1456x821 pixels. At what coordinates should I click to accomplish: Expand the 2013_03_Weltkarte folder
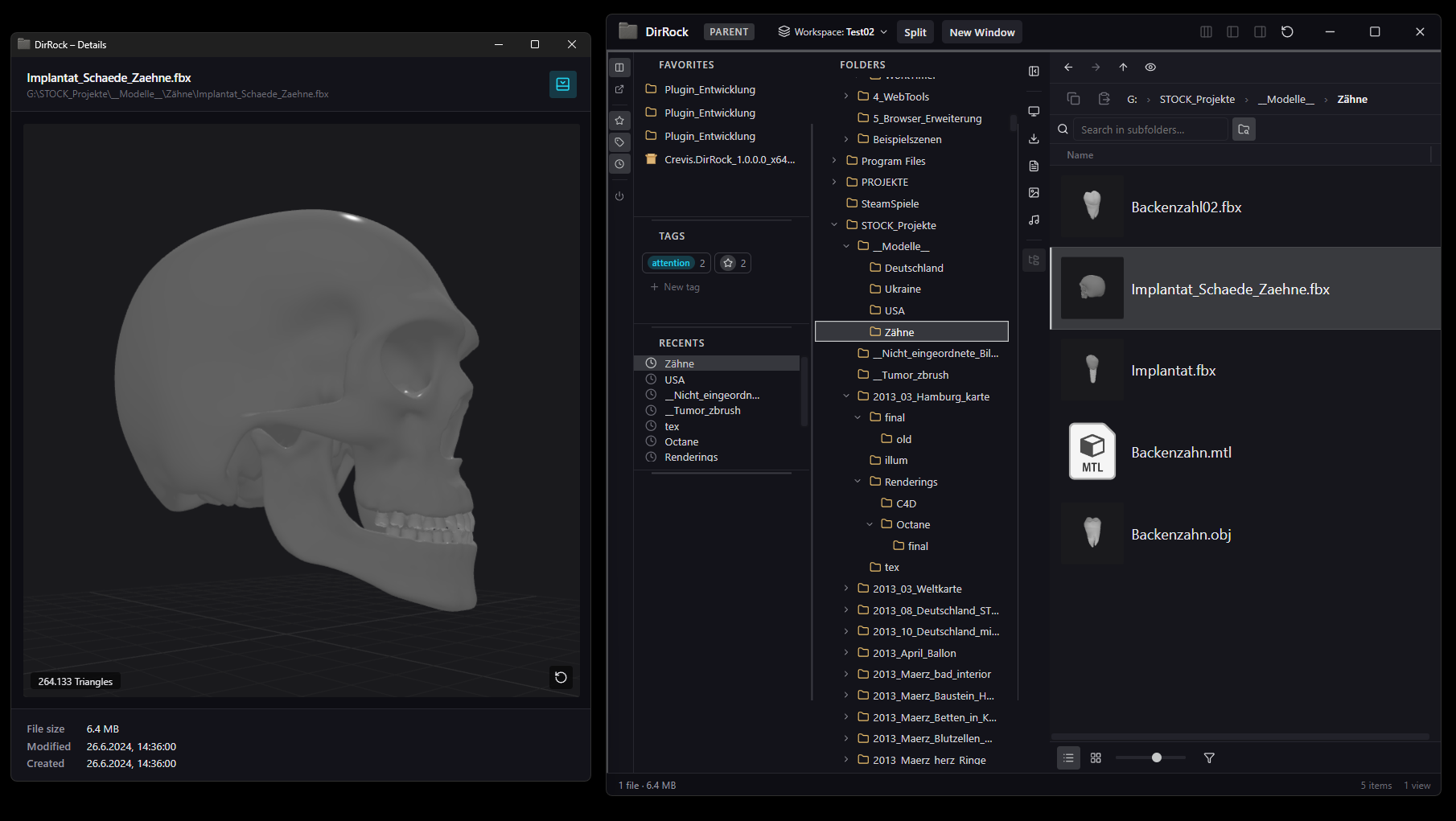846,589
